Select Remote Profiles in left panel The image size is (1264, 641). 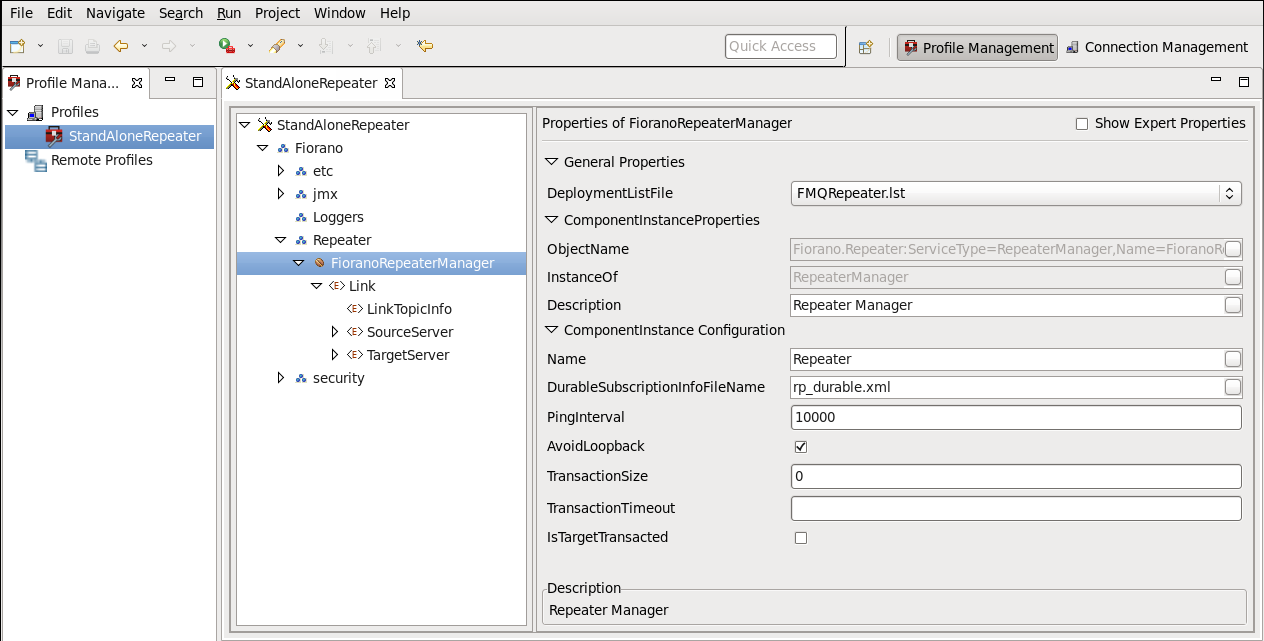coord(102,160)
